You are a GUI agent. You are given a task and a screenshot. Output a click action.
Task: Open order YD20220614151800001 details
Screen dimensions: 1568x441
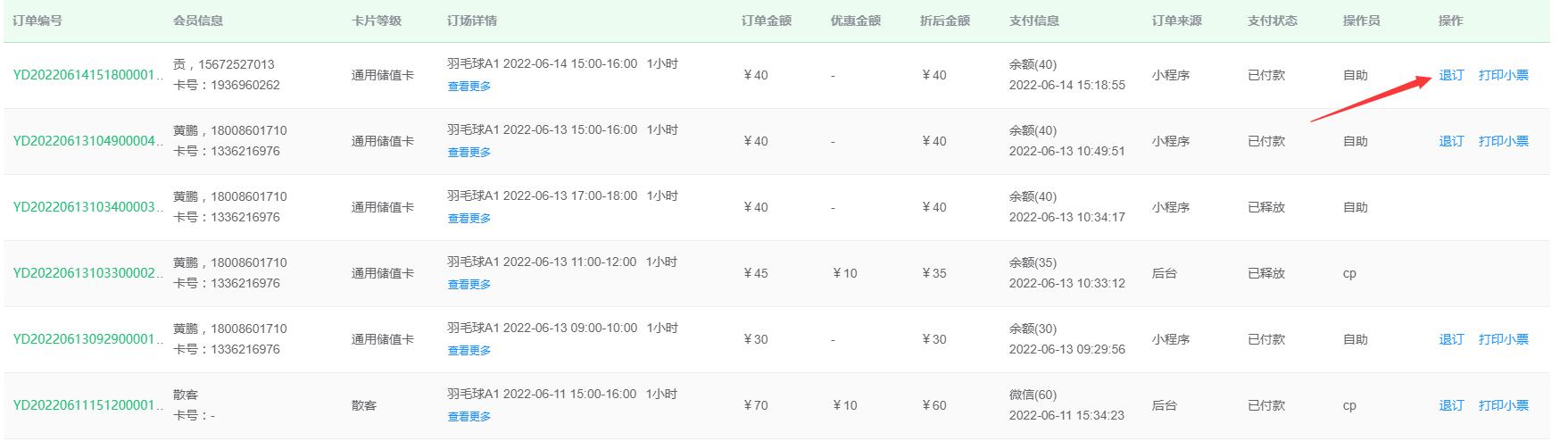pos(87,76)
